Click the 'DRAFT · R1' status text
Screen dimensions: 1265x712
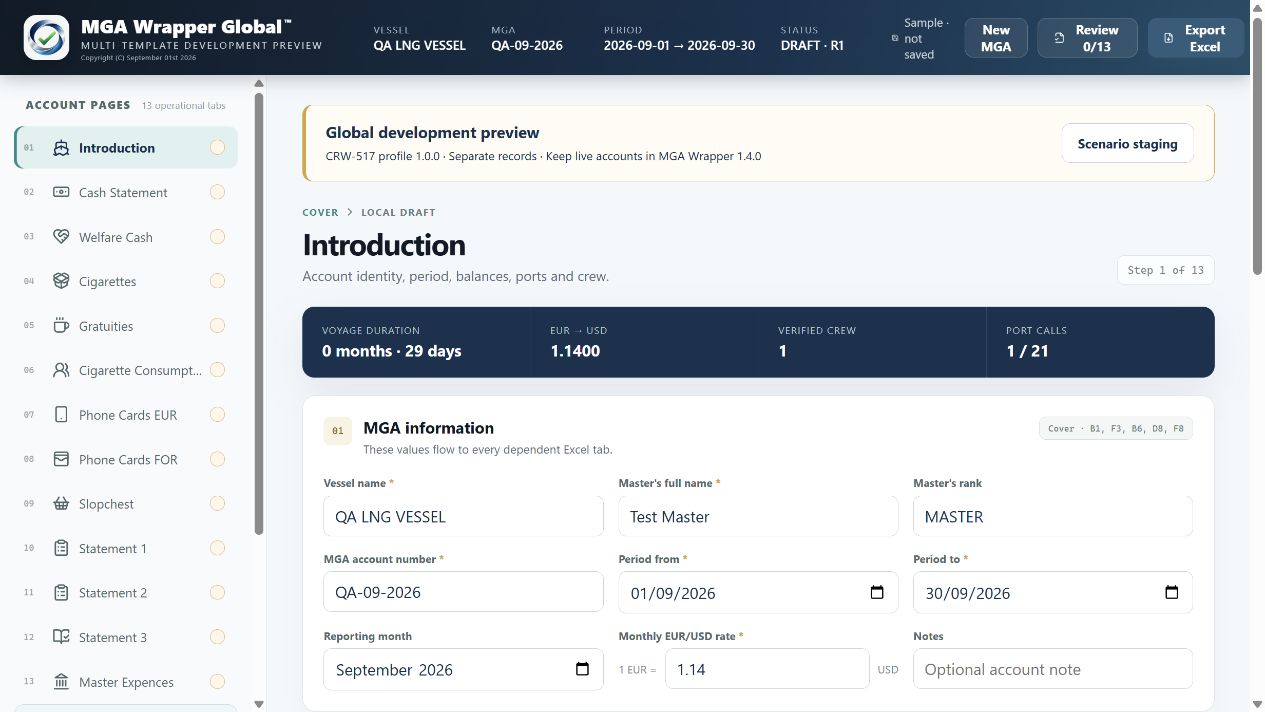click(812, 45)
